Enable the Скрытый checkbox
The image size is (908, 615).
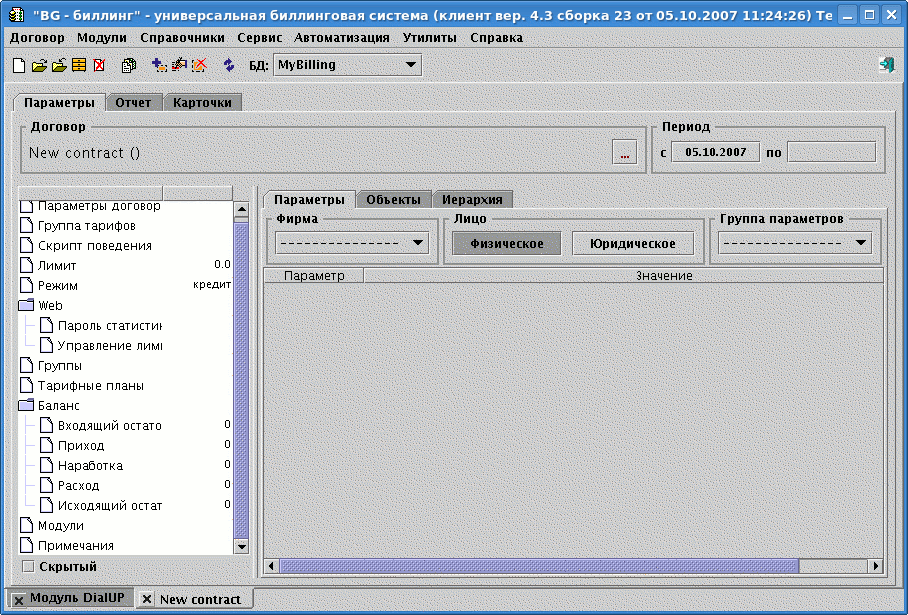(x=28, y=567)
